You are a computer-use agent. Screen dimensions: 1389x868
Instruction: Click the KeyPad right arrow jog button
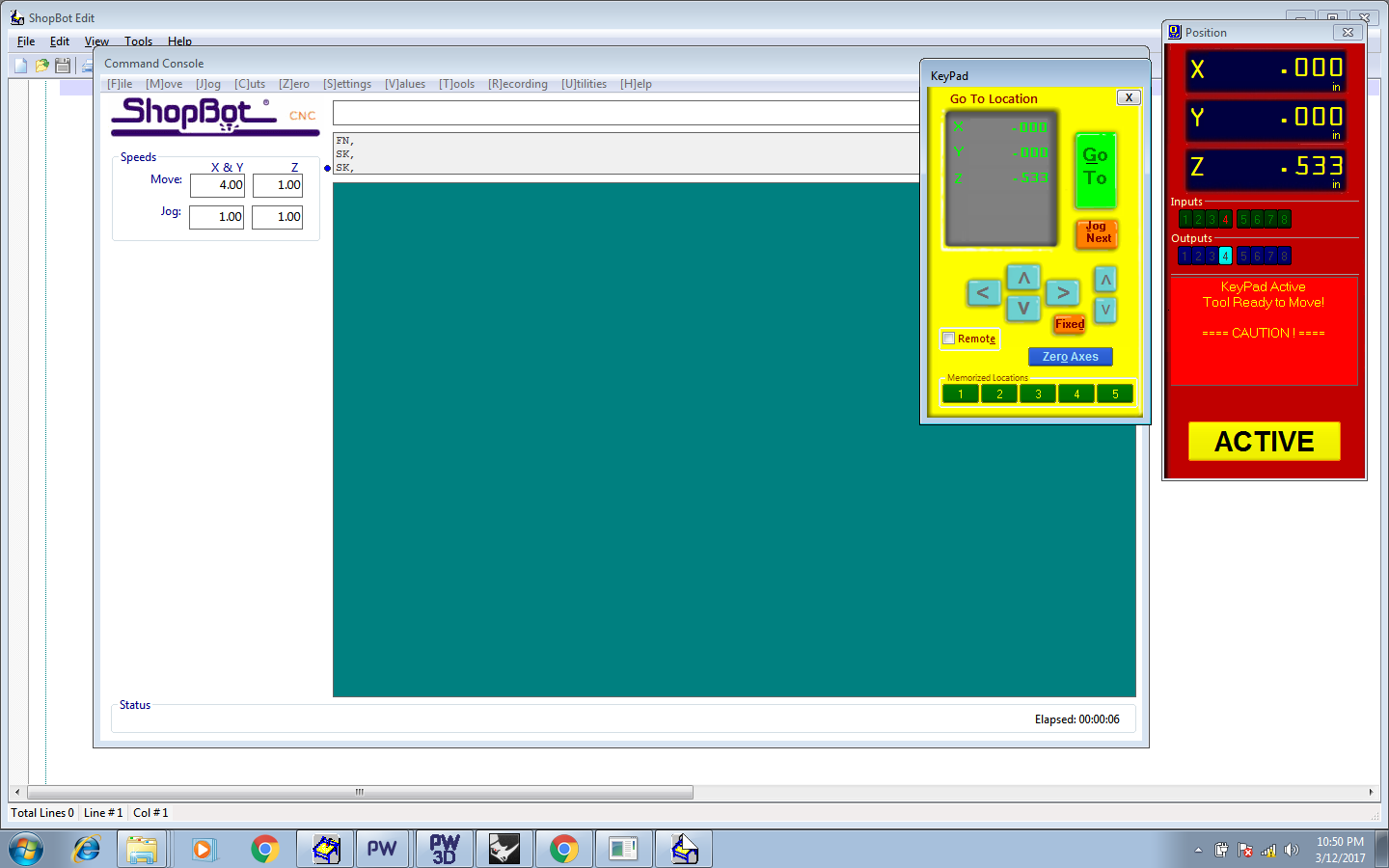tap(1062, 292)
